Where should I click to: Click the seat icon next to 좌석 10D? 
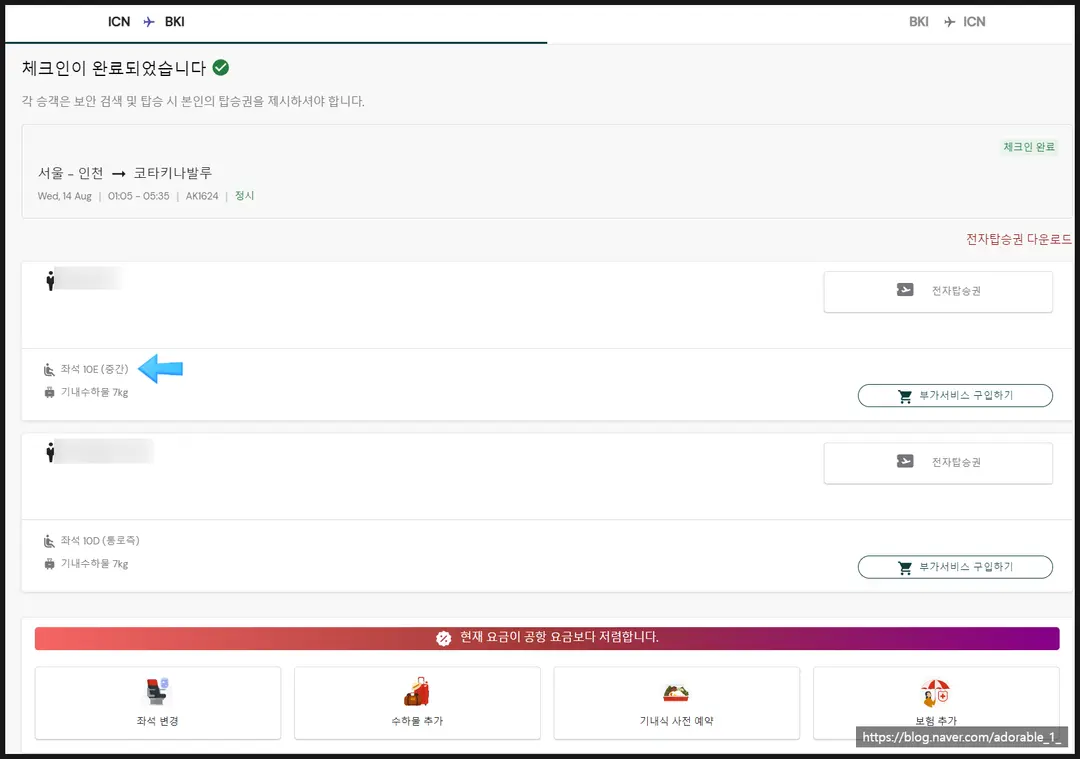(49, 541)
